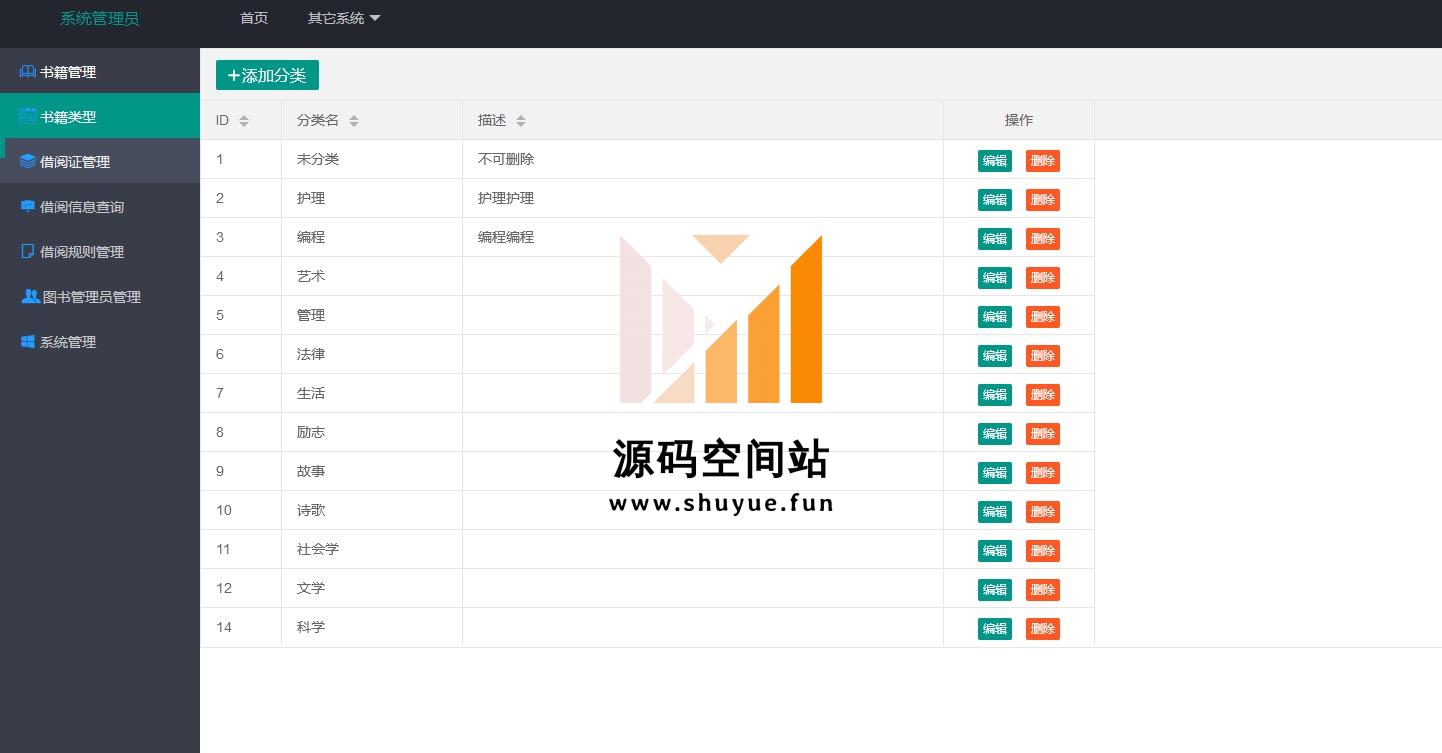
Task: Click the ID cell showing 10
Action: pos(241,510)
